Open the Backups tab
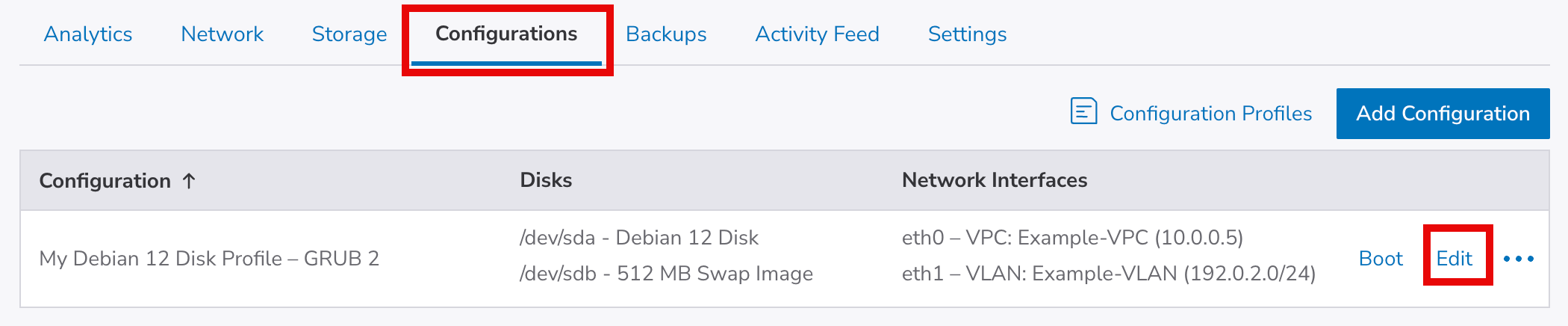Image resolution: width=1568 pixels, height=326 pixels. 666,34
